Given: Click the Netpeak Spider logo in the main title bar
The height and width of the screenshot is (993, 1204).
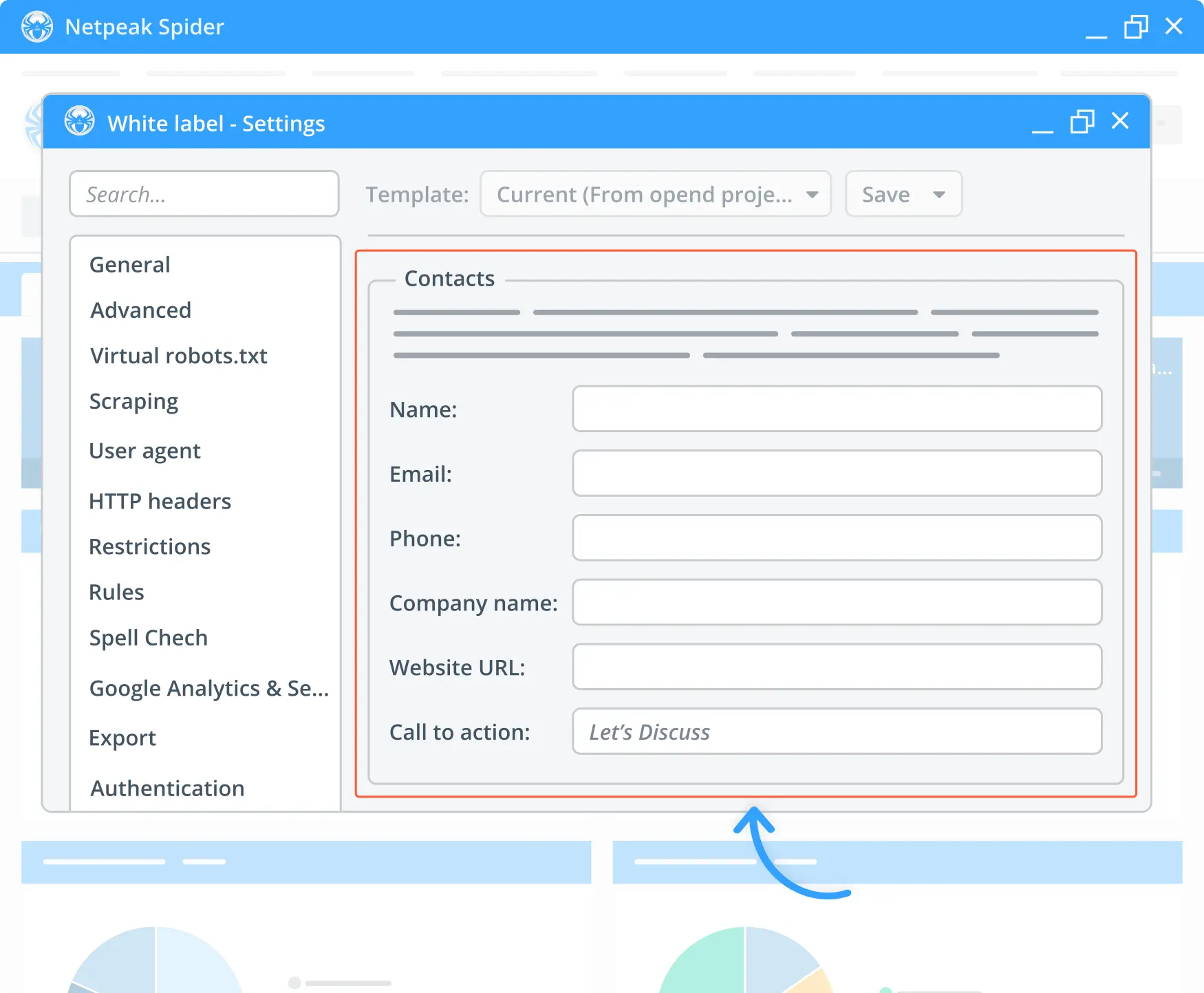Looking at the screenshot, I should (x=37, y=27).
